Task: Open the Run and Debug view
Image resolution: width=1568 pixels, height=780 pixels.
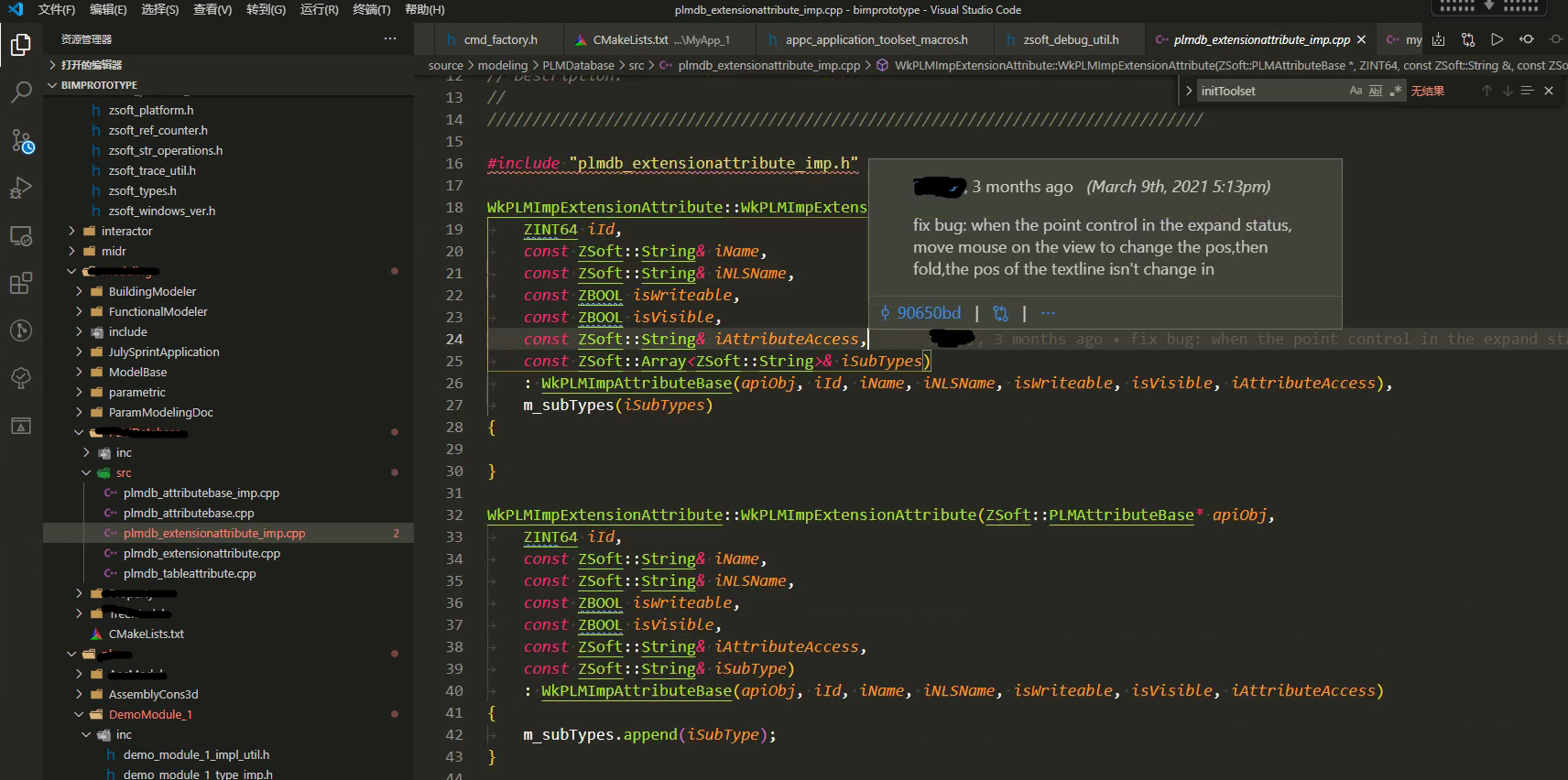Action: coord(21,188)
